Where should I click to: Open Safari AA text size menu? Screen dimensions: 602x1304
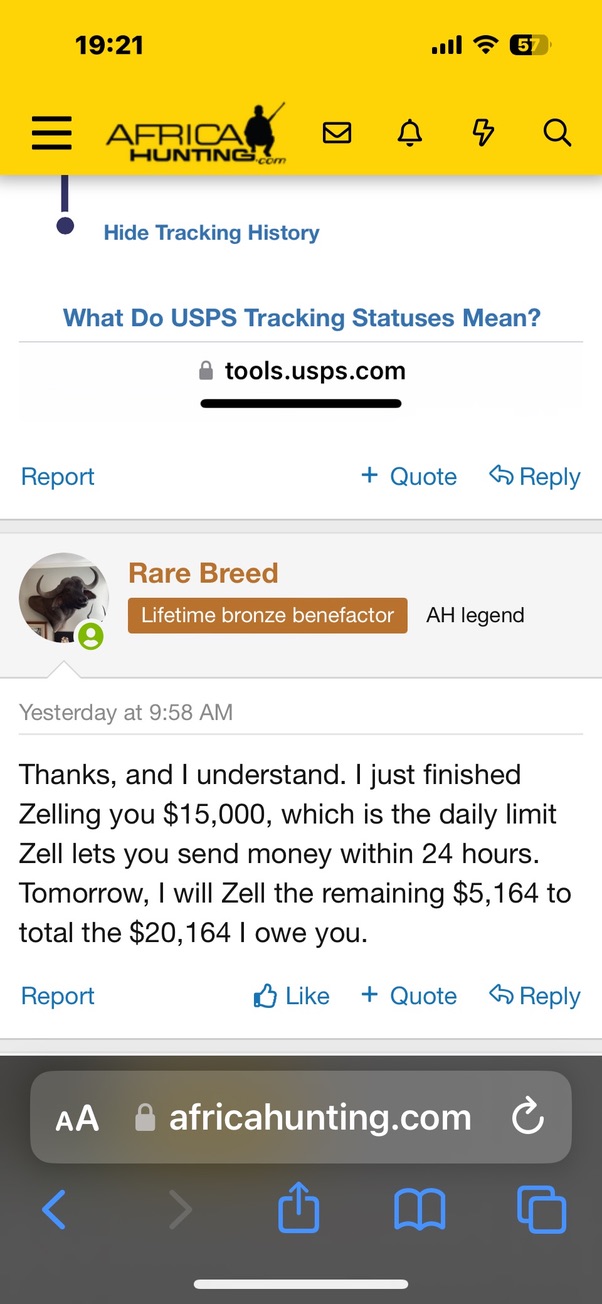tap(77, 1118)
